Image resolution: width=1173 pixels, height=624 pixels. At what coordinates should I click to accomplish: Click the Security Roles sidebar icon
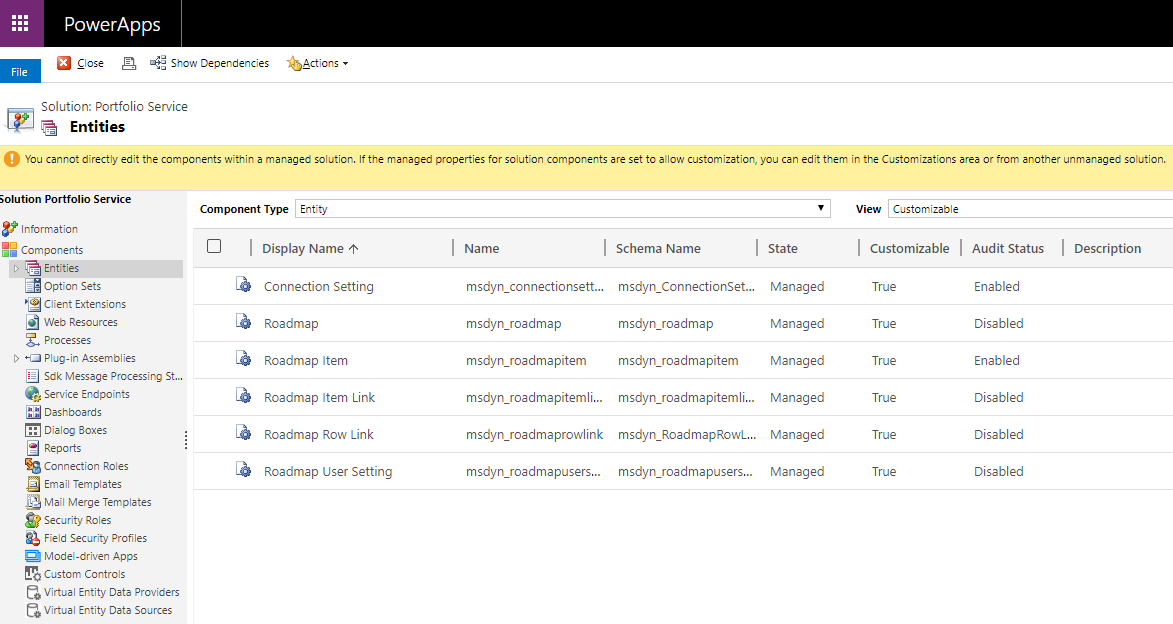pyautogui.click(x=34, y=520)
